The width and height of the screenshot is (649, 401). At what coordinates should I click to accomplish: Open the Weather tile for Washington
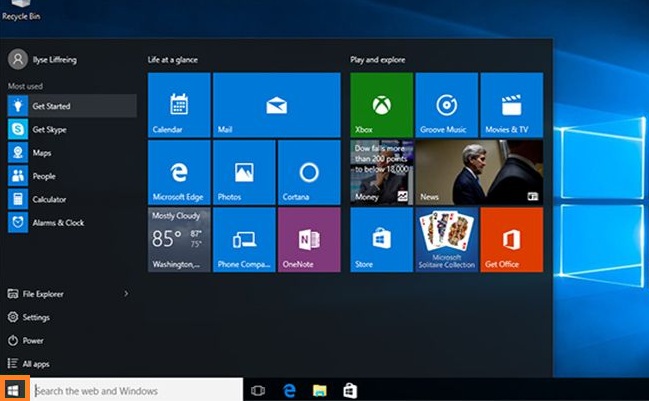(179, 240)
